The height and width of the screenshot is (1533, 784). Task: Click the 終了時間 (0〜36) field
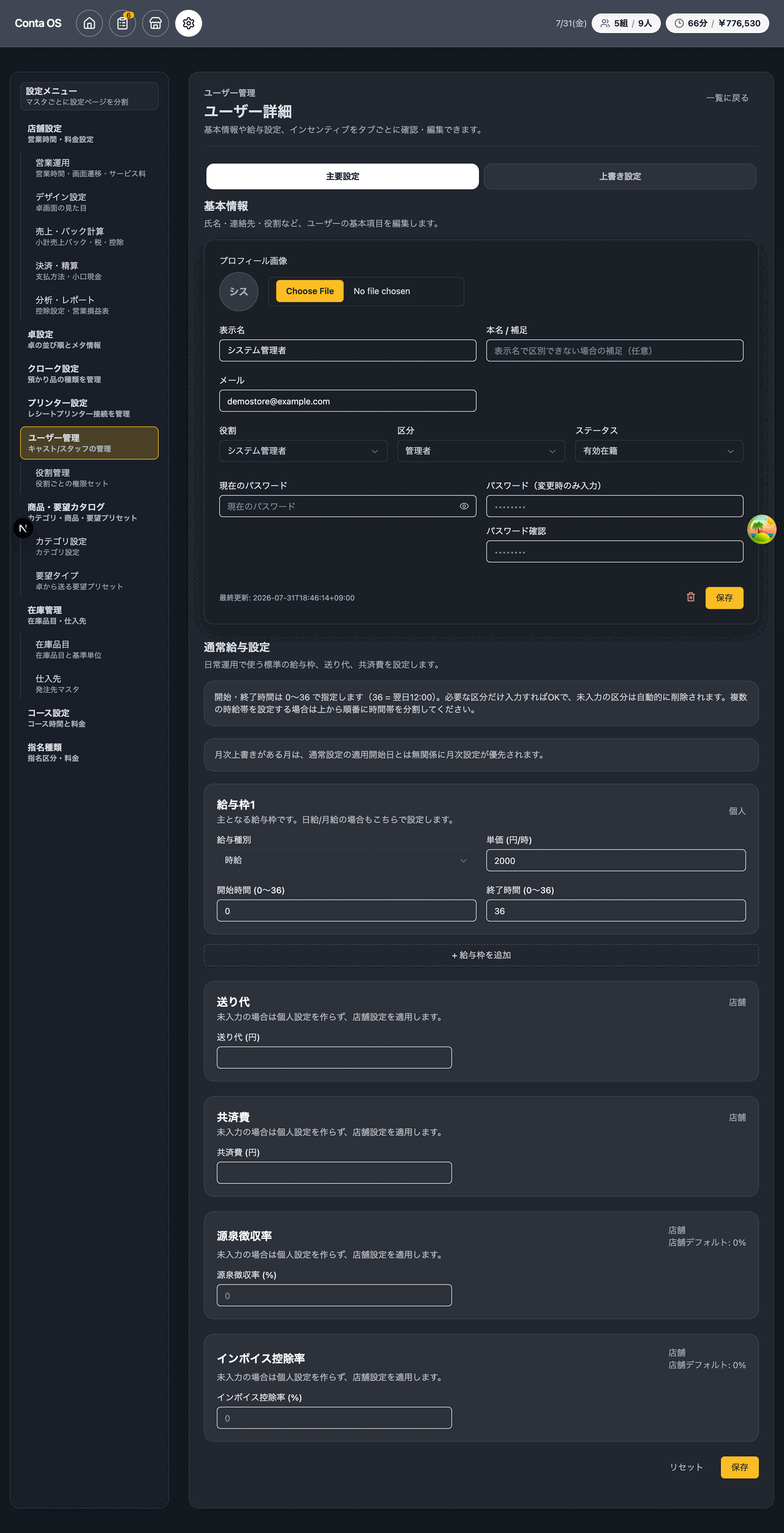(x=616, y=910)
